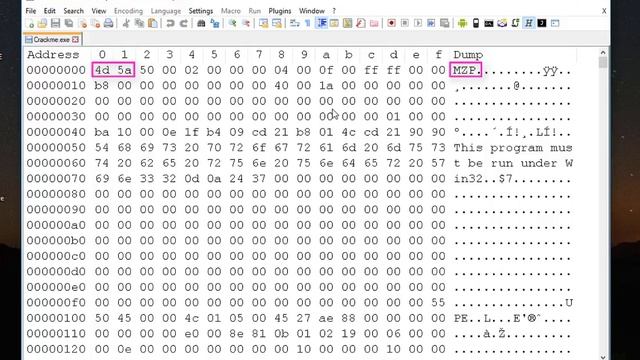This screenshot has width=640, height=360.
Task: Close the document with the menu bar X
Action: point(604,11)
